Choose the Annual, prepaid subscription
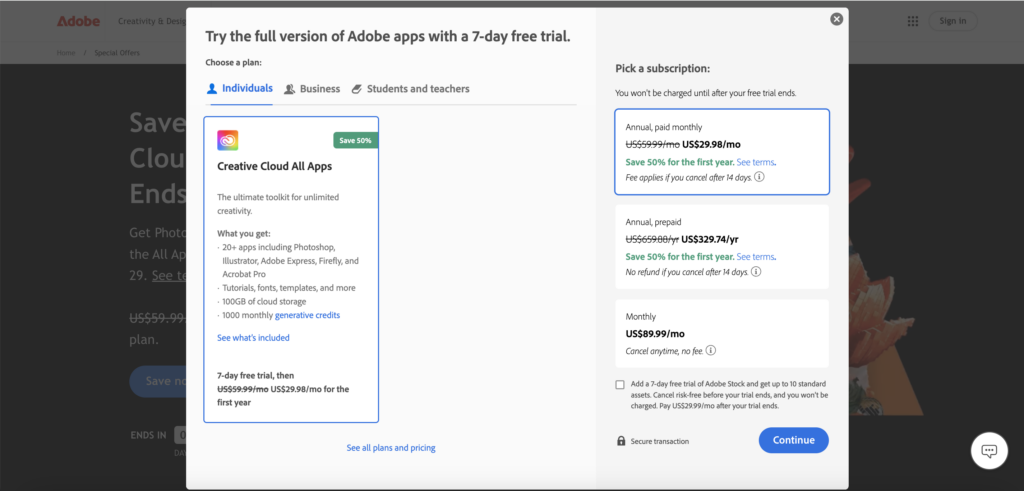The width and height of the screenshot is (1024, 491). 722,247
